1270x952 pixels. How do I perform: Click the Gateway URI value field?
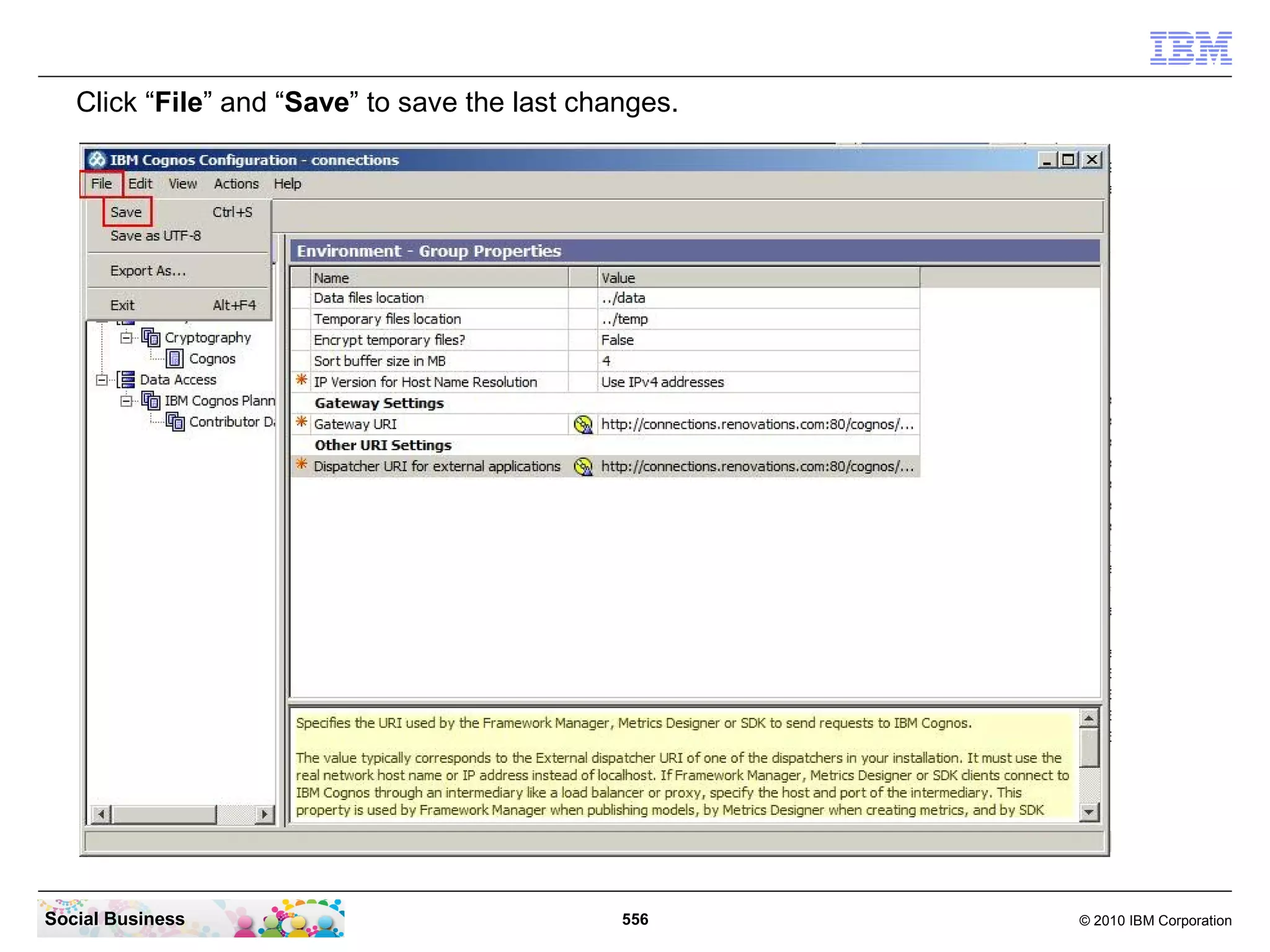[x=758, y=425]
